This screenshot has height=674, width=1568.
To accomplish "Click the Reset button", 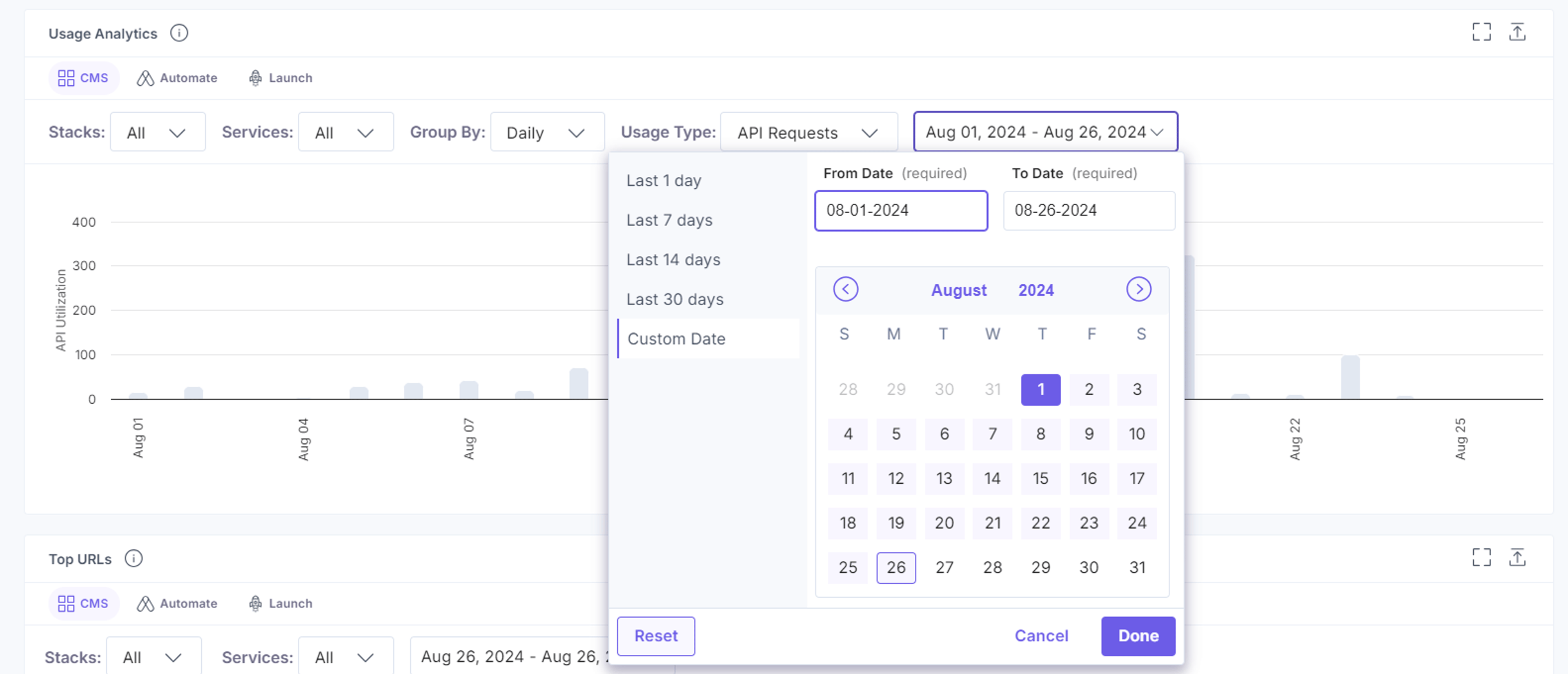I will (x=655, y=636).
